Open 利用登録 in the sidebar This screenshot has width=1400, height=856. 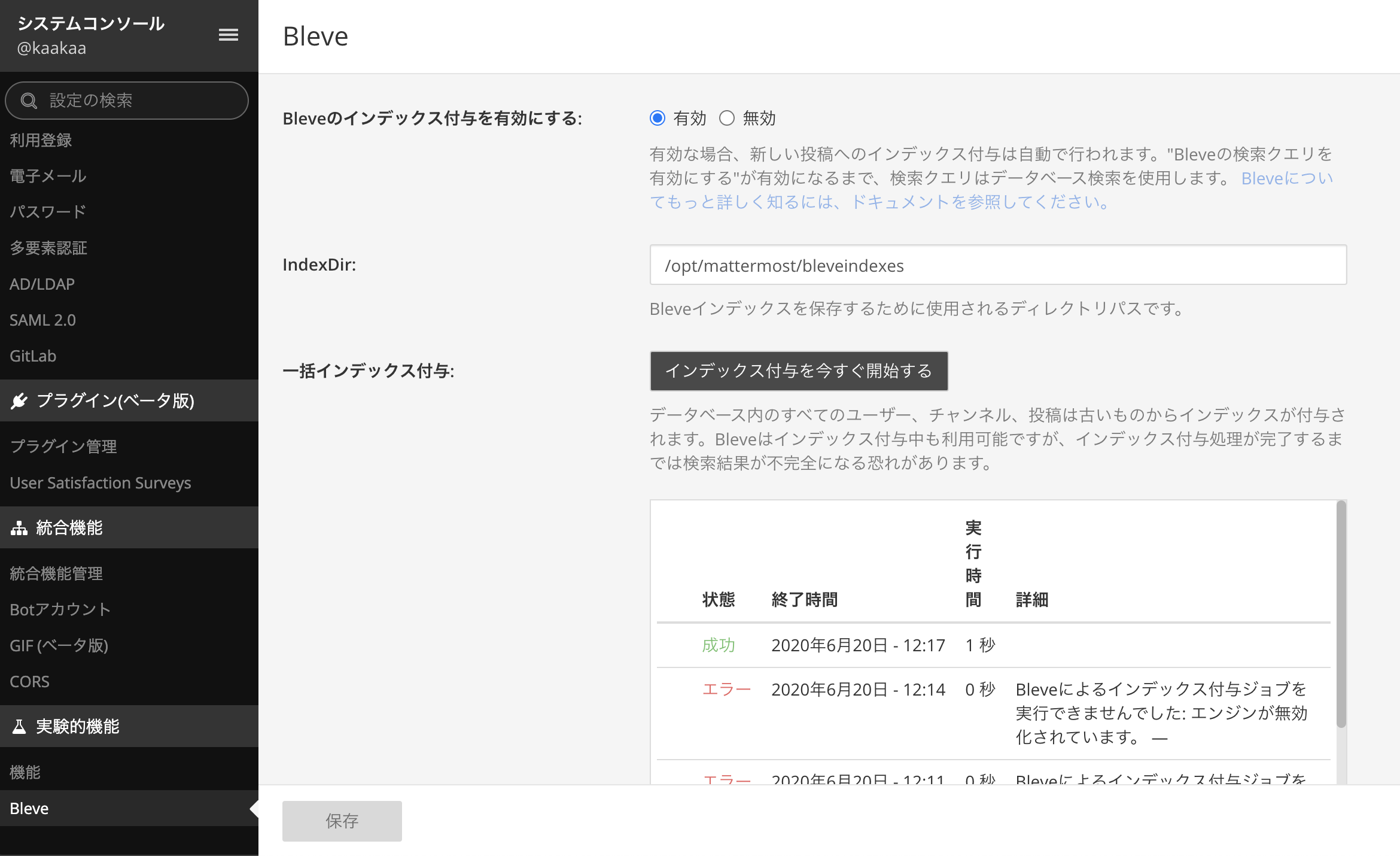click(x=41, y=140)
